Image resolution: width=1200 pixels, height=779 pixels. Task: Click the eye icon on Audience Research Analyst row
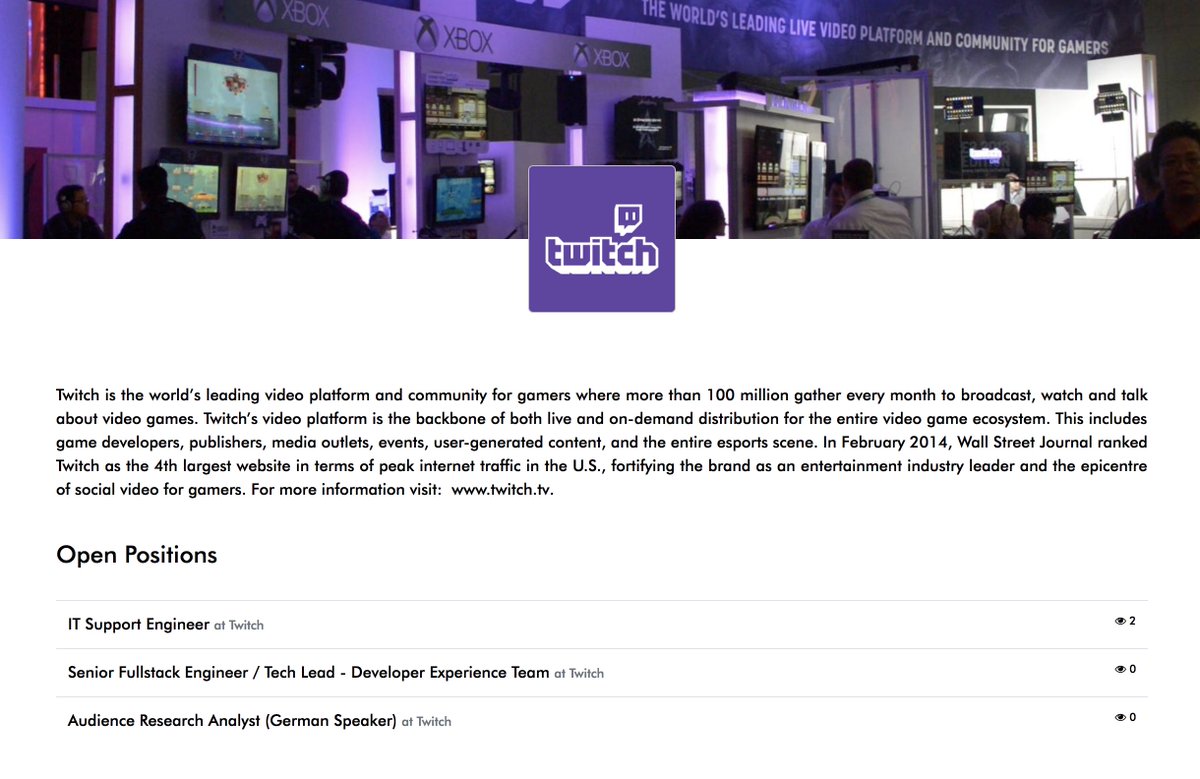coord(1120,717)
